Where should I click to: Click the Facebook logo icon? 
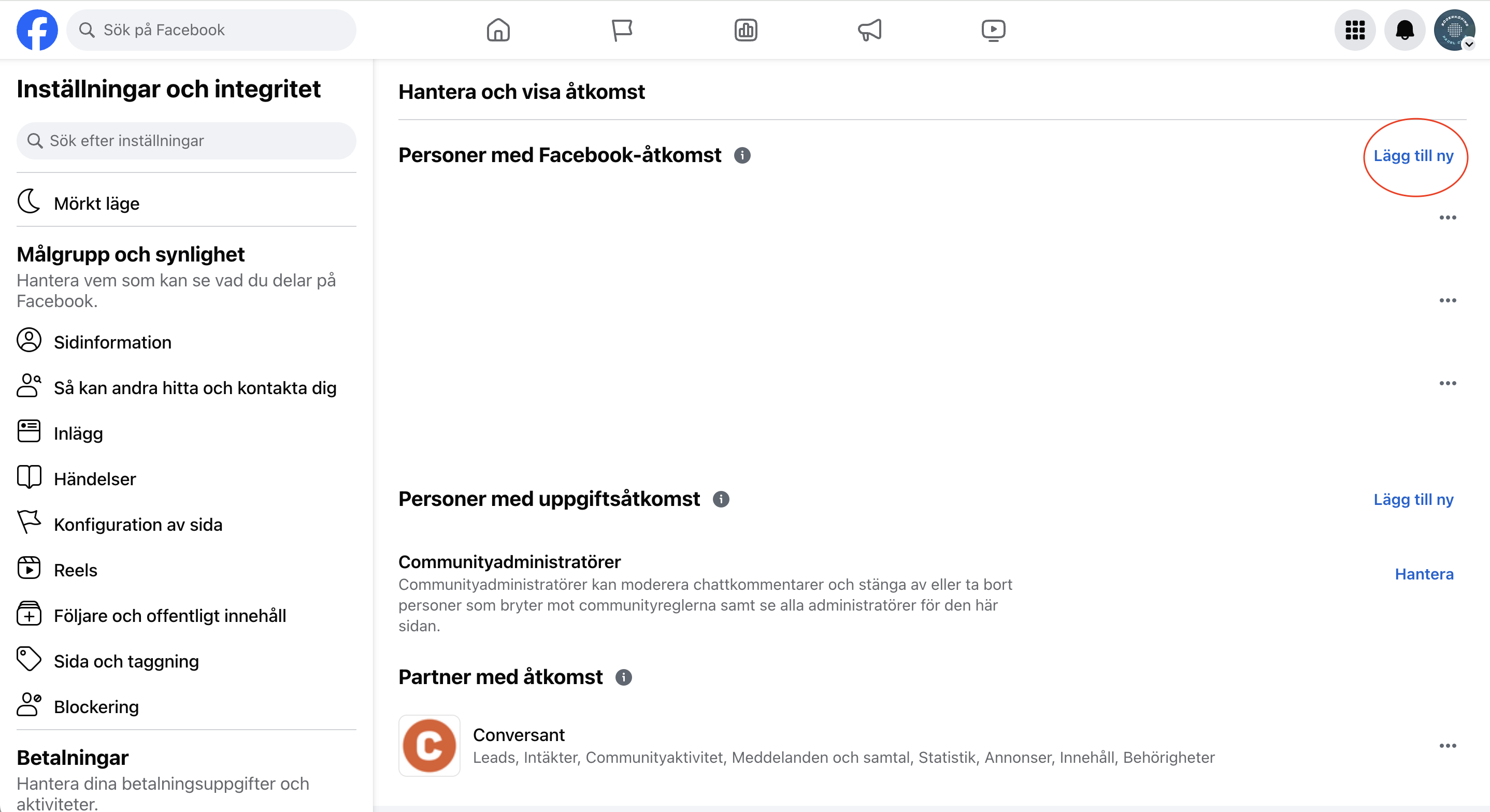pyautogui.click(x=37, y=30)
